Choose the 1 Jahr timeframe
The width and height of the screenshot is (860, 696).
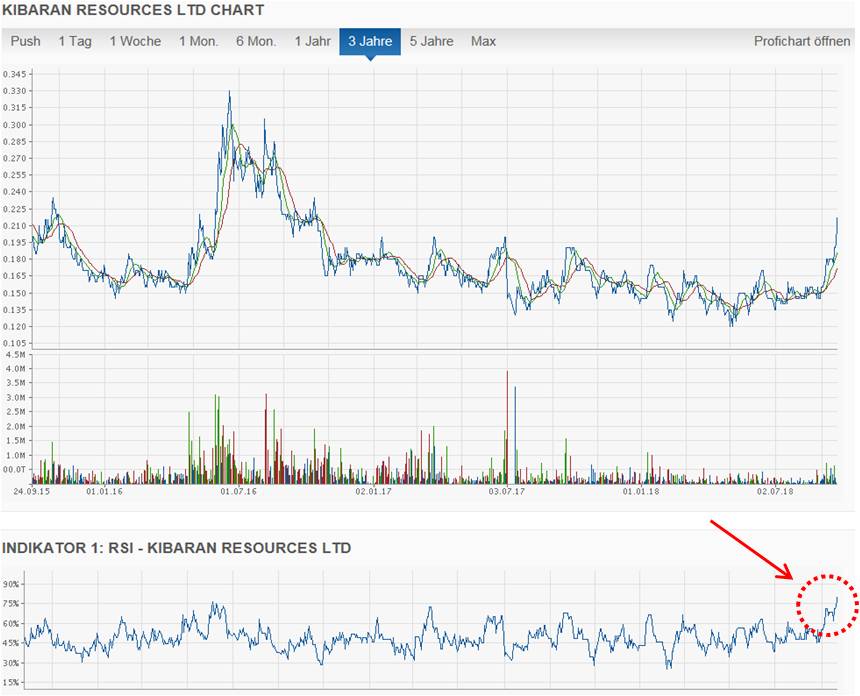tap(313, 41)
